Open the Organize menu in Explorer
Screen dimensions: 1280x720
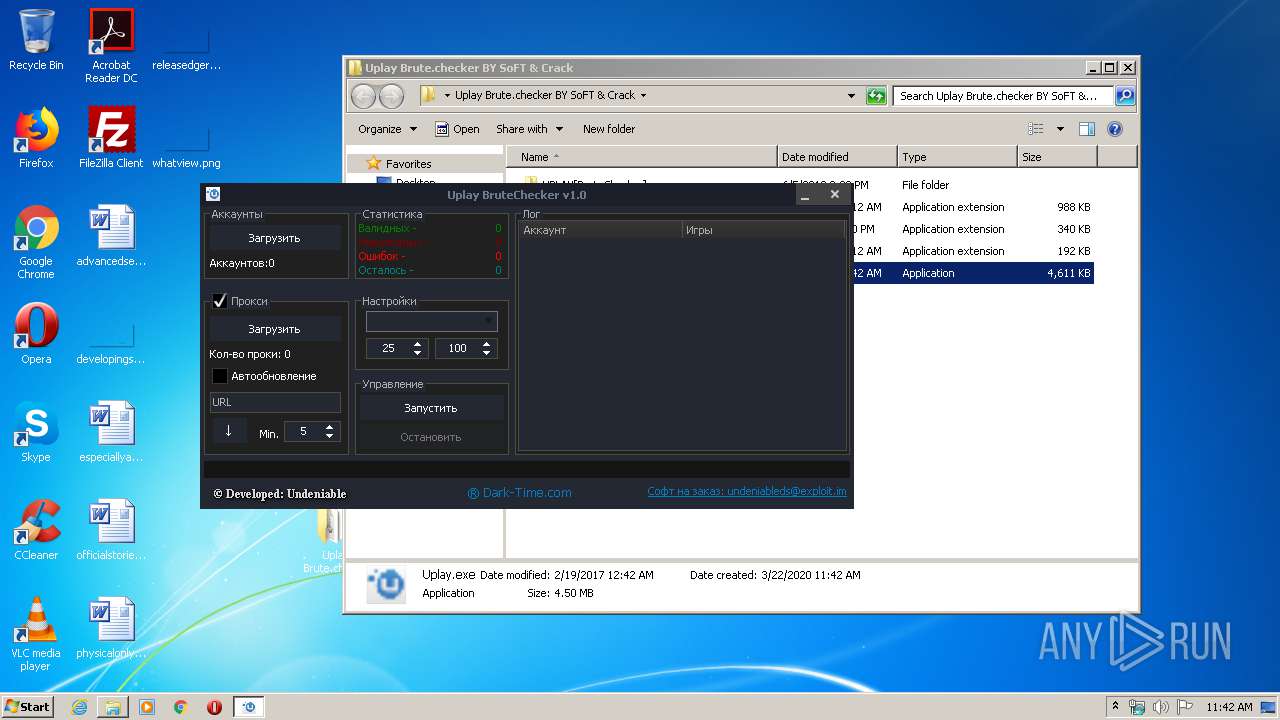(387, 129)
